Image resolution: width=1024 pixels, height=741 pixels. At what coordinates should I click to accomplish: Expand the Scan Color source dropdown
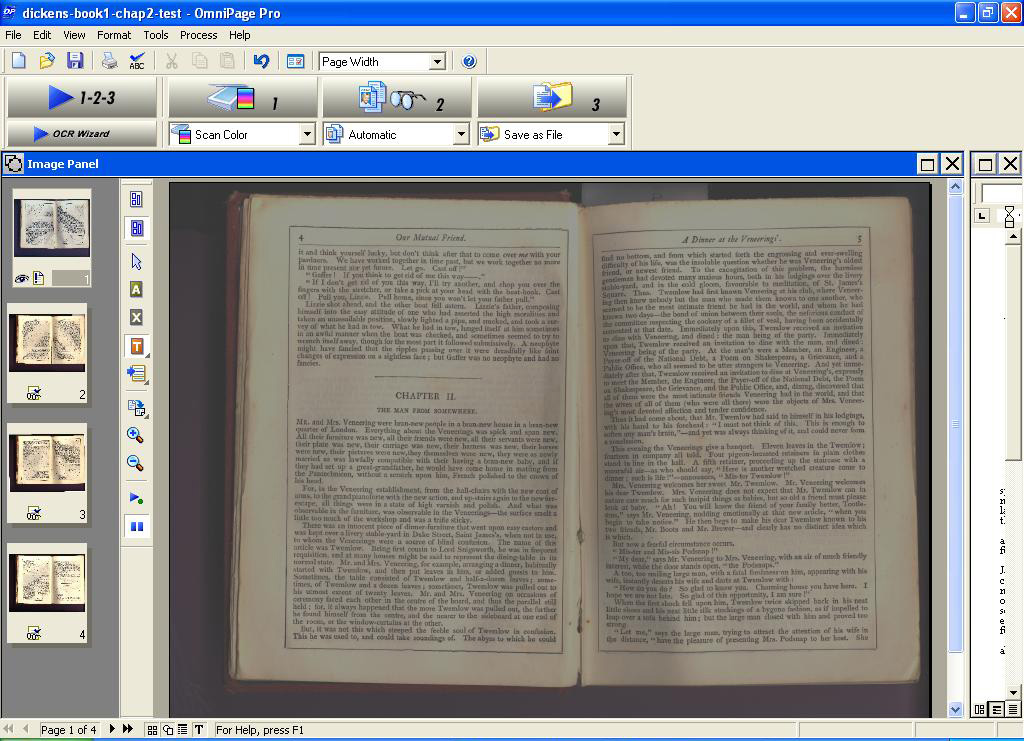point(307,134)
